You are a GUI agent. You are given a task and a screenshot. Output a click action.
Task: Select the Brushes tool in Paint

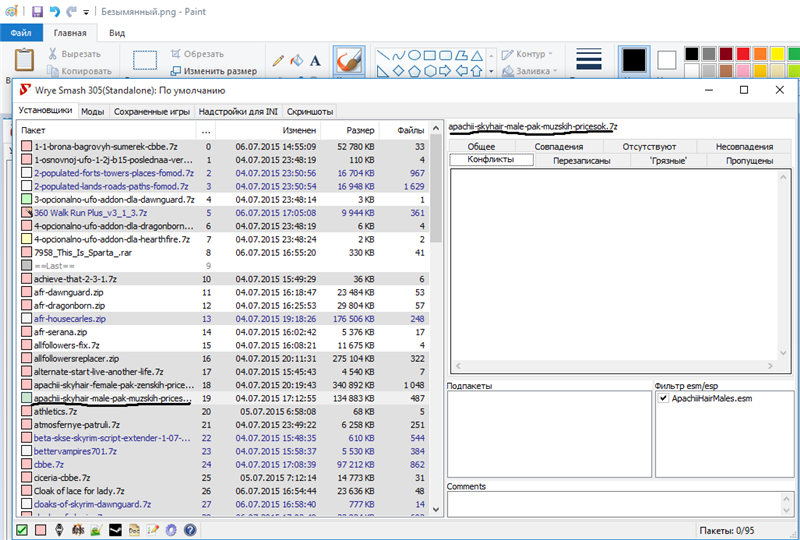point(349,61)
